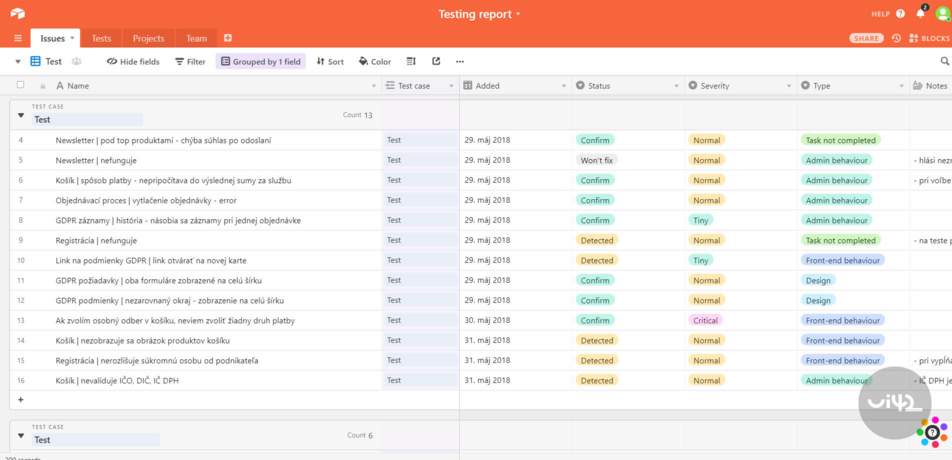Screen dimensions: 952x460
Task: Click the search magnifier icon
Action: pos(944,61)
